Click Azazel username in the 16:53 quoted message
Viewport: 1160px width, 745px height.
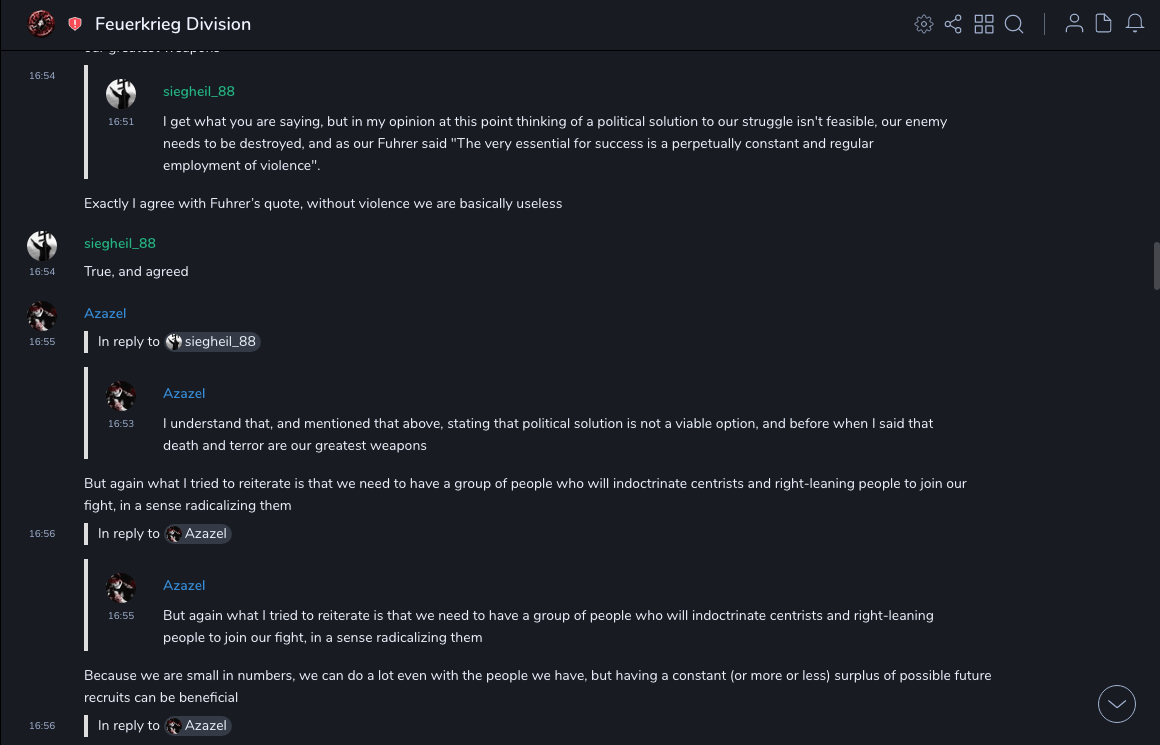(184, 394)
